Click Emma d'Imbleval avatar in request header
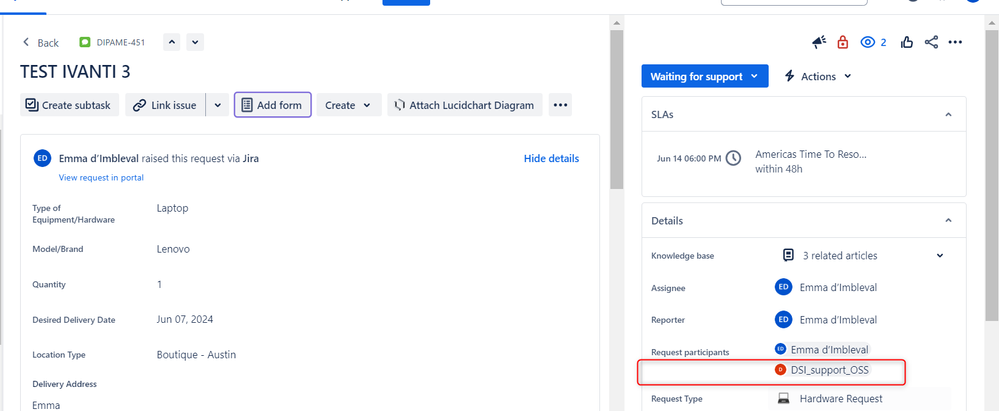This screenshot has height=411, width=999. point(42,158)
